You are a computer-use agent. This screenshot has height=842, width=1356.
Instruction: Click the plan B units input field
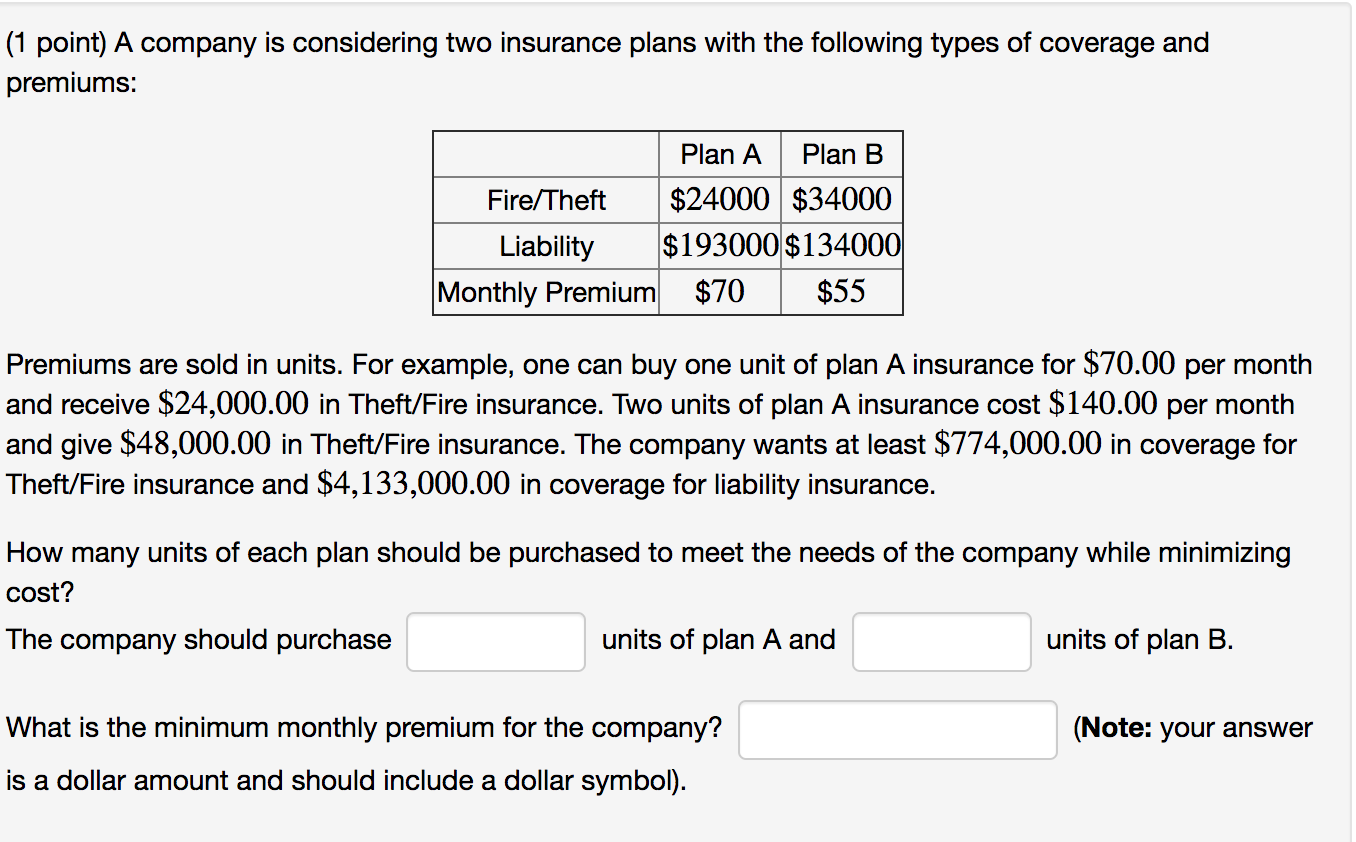tap(941, 641)
